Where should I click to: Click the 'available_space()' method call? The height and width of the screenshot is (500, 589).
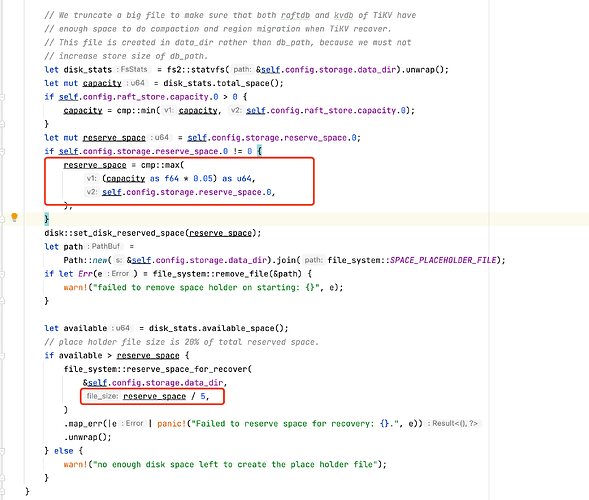pos(242,328)
